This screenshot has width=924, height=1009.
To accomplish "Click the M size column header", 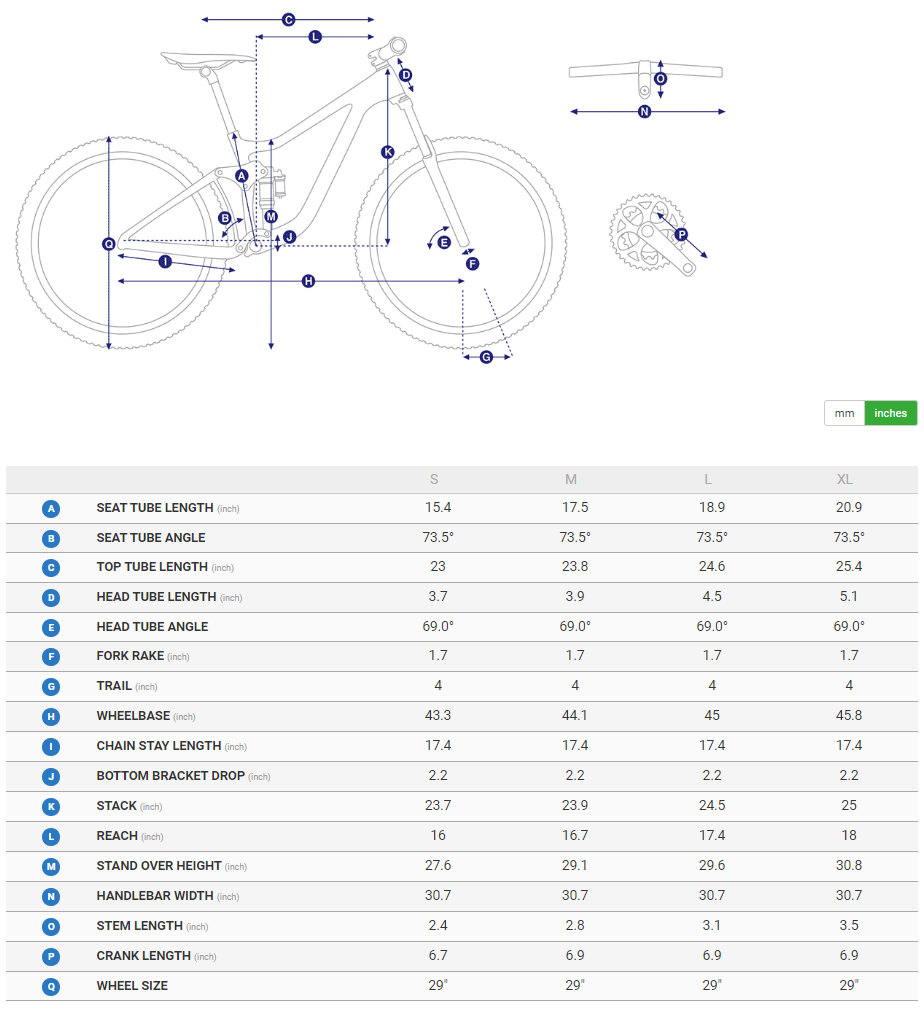I will 571,479.
